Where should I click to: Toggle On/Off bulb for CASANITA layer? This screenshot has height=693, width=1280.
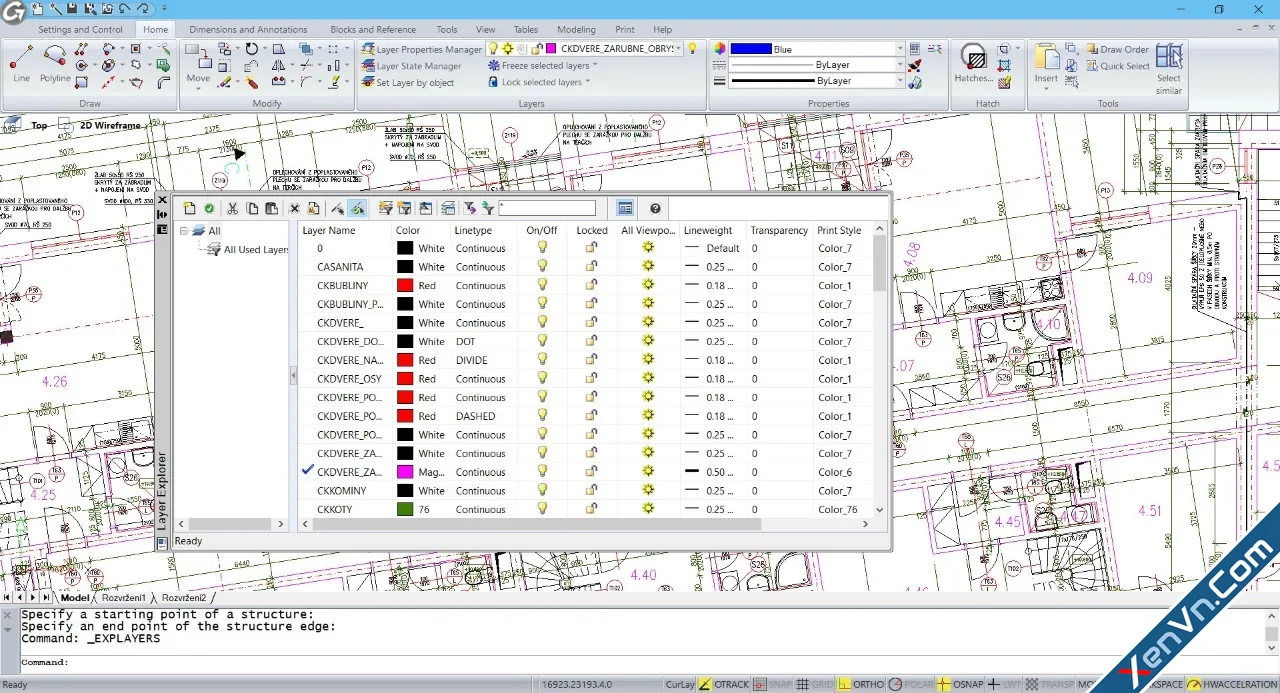coord(543,266)
